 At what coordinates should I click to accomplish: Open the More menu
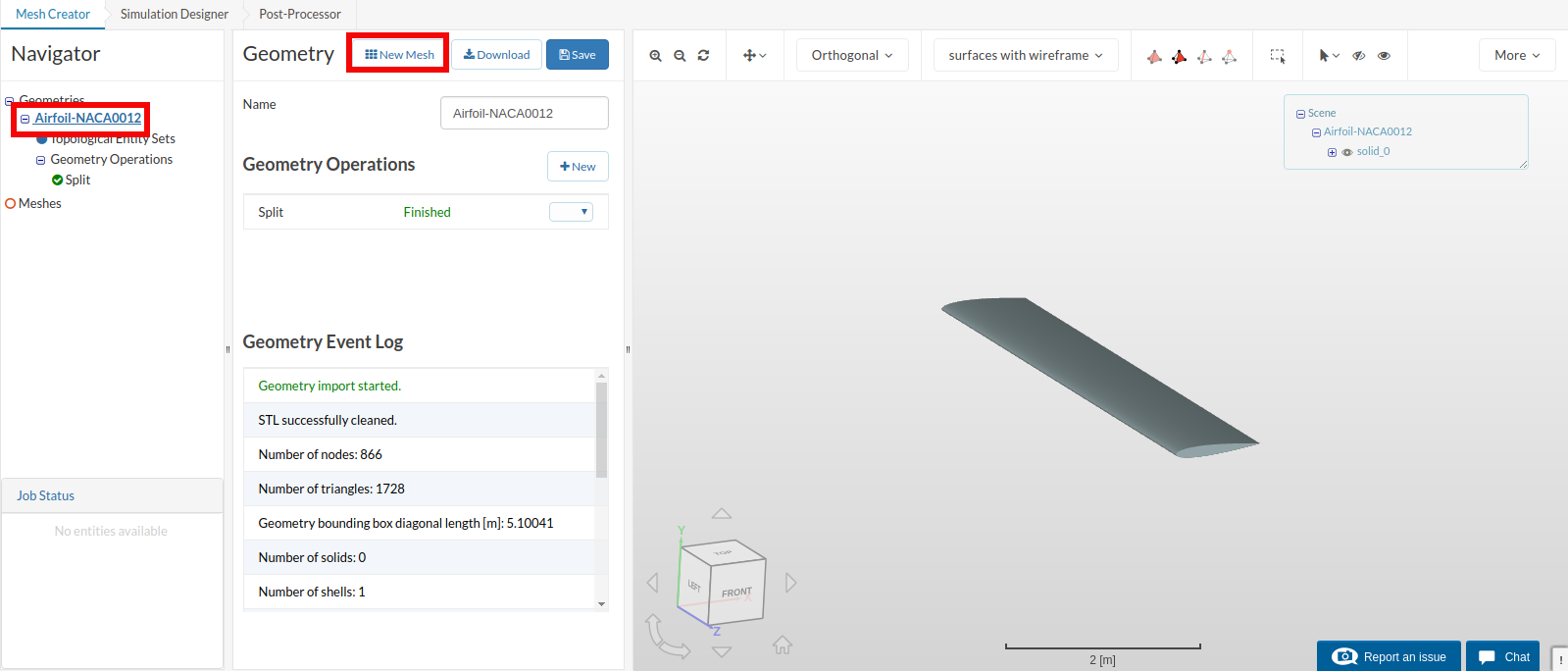[1517, 55]
